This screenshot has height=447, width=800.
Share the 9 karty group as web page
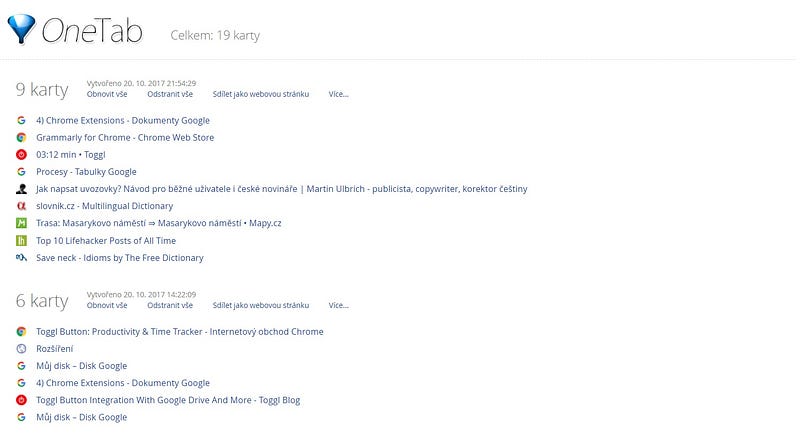(261, 94)
